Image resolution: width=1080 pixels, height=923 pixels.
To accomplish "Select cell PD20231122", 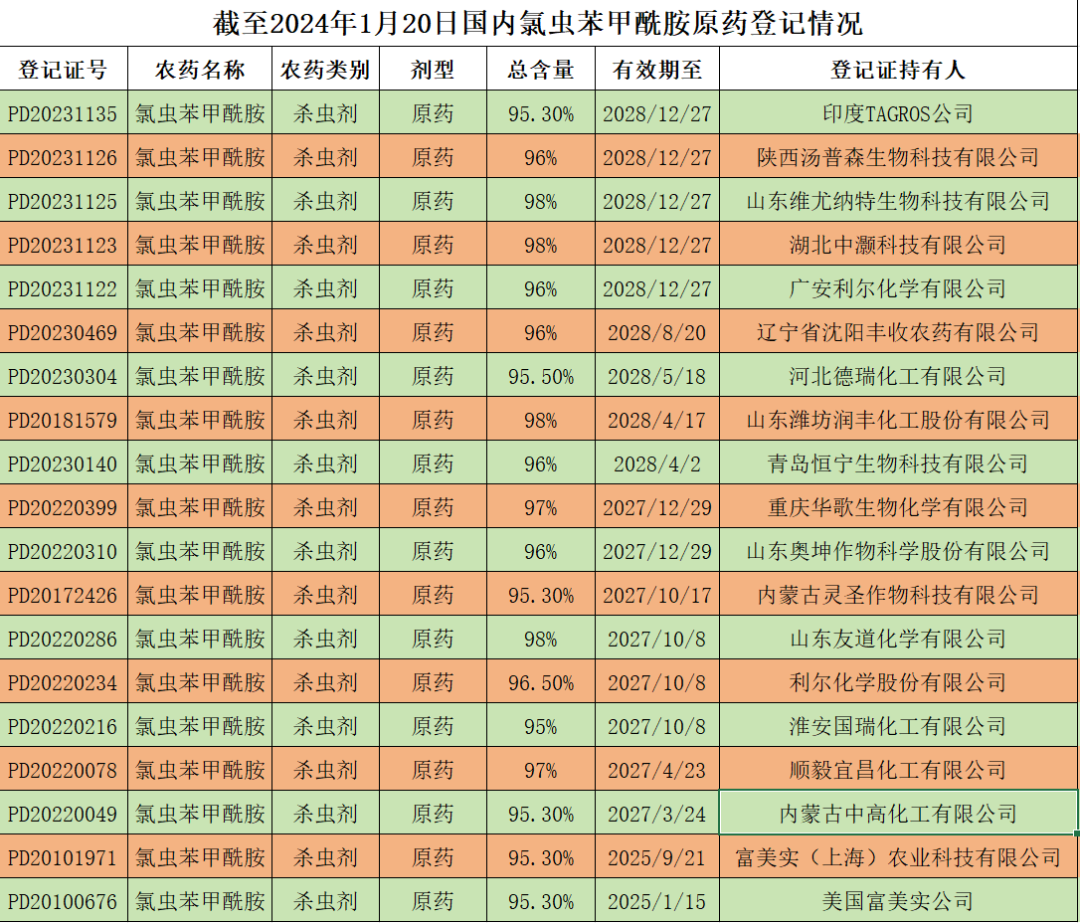I will click(x=63, y=287).
